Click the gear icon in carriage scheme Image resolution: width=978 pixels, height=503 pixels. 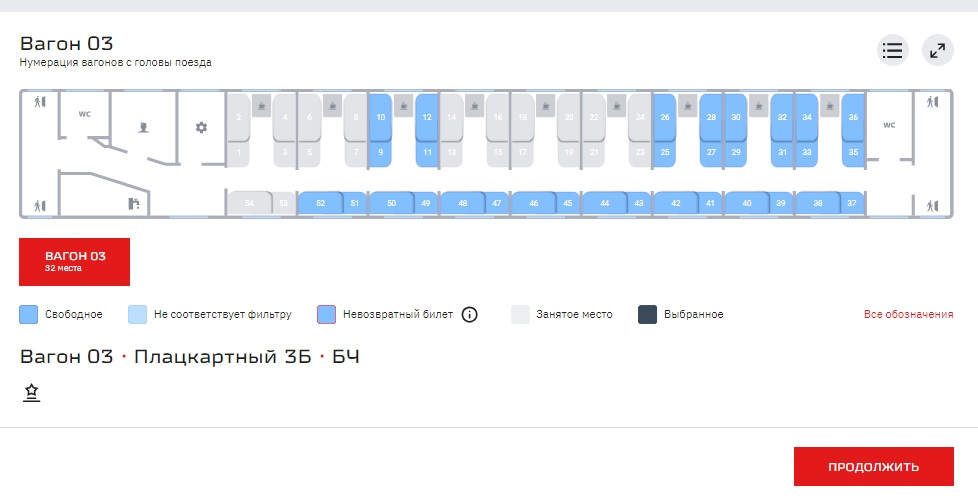click(201, 127)
